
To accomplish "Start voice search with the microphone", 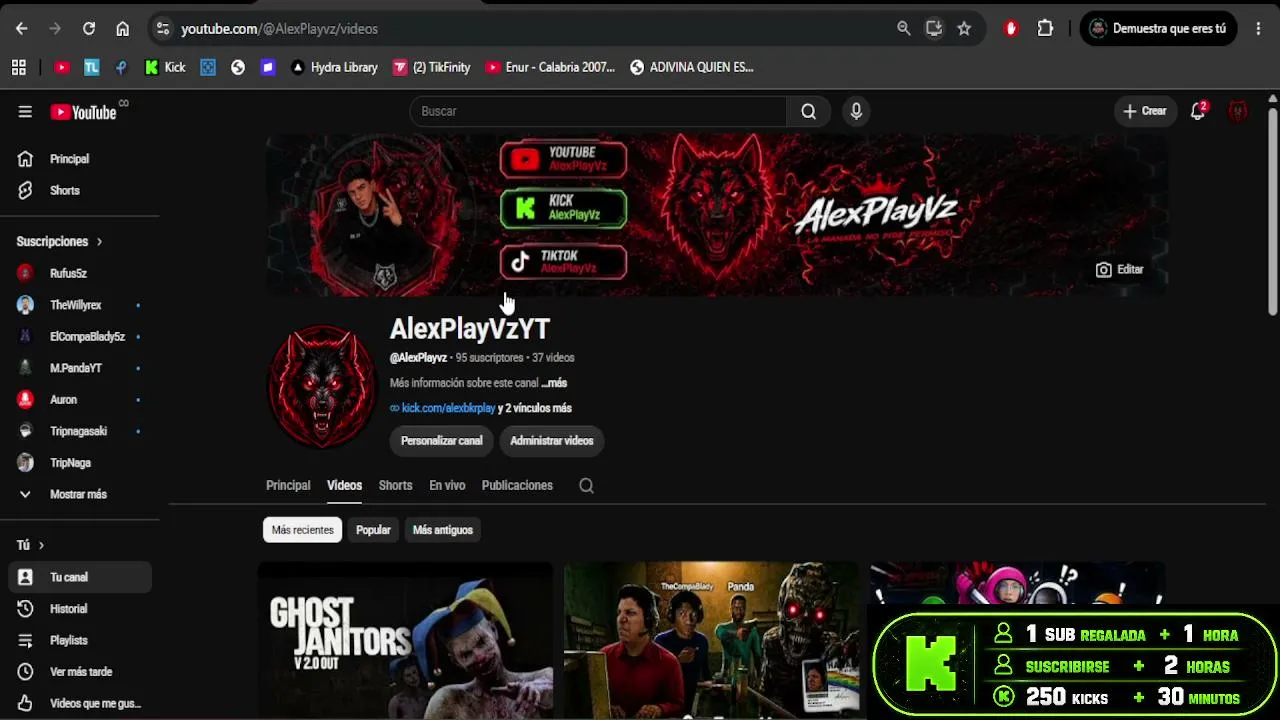I will (x=856, y=111).
